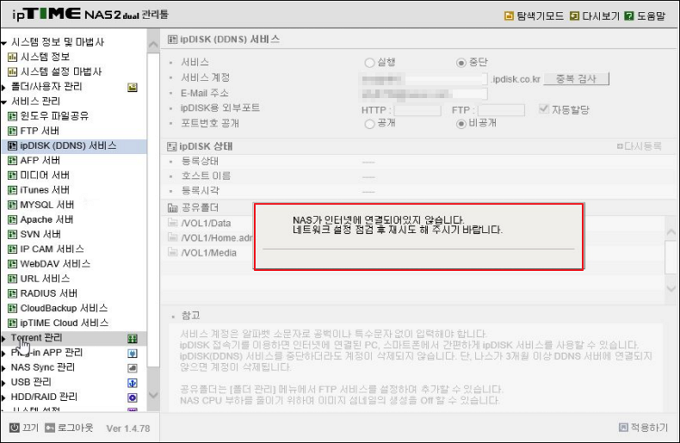Screen dimensions: 680x443
Task: Expand 폴더/사용자 관리 section
Action: [x=3, y=87]
